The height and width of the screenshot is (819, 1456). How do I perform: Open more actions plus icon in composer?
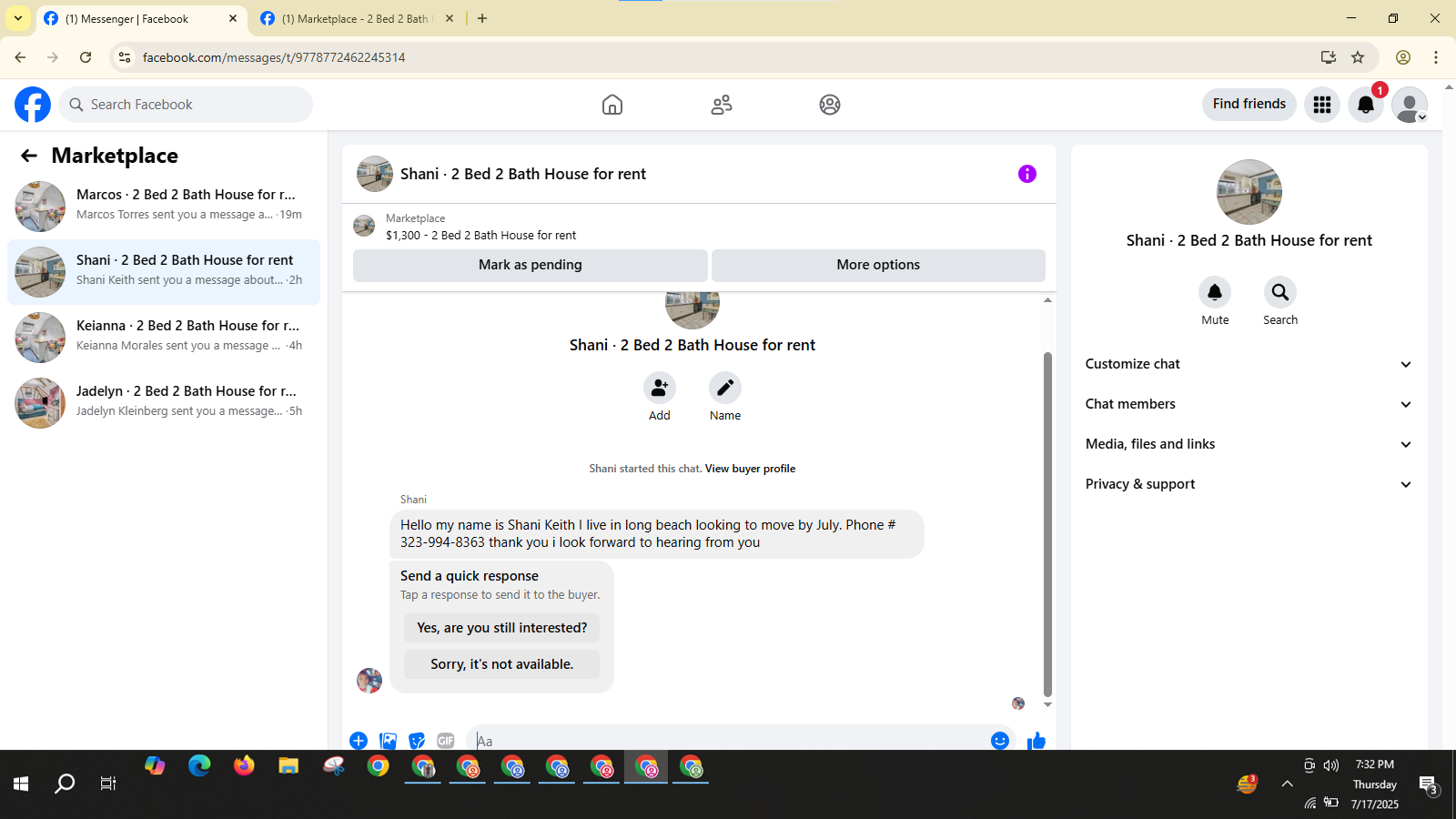pos(359,741)
